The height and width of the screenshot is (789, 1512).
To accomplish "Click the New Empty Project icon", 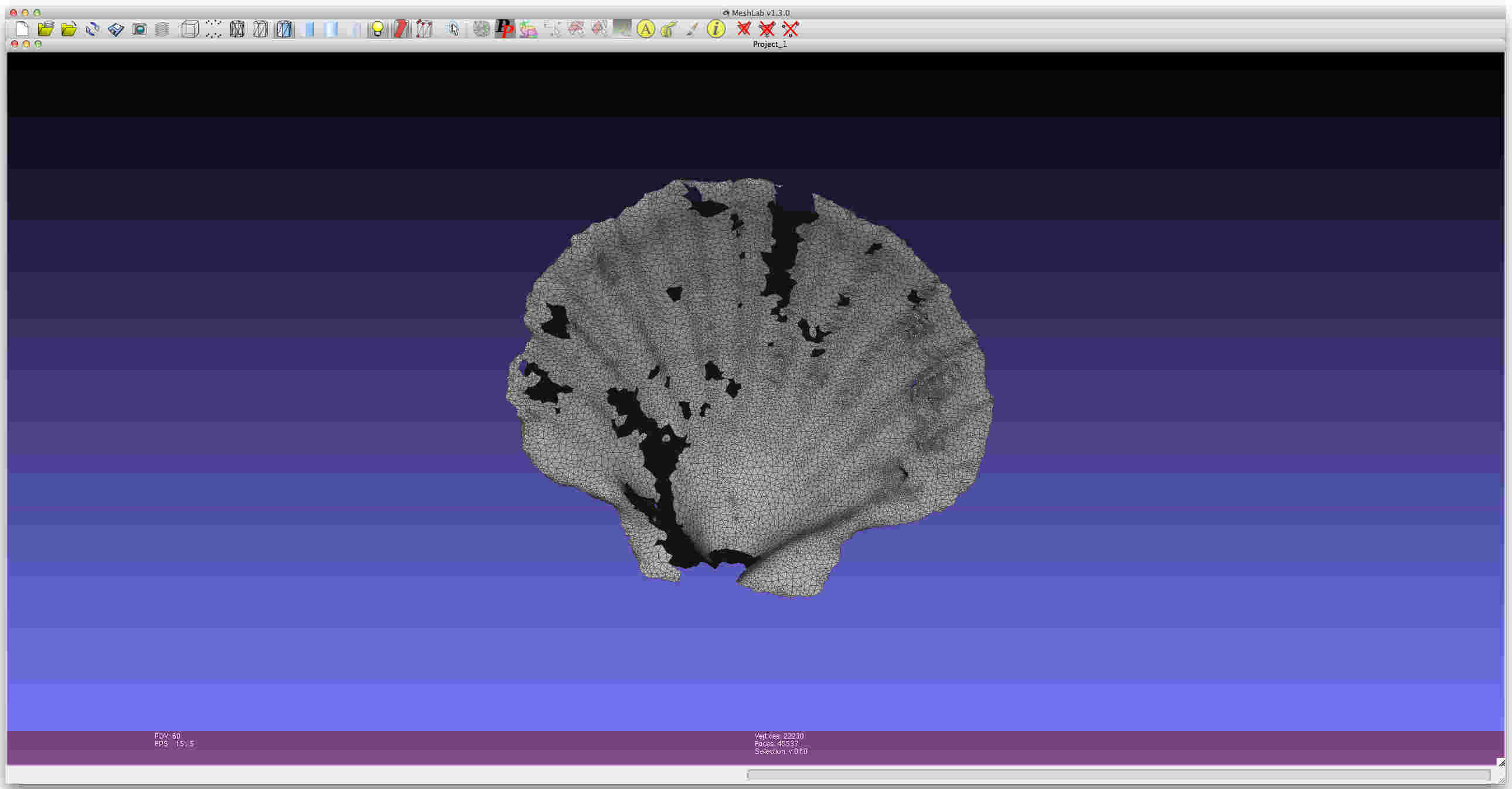I will [x=22, y=29].
